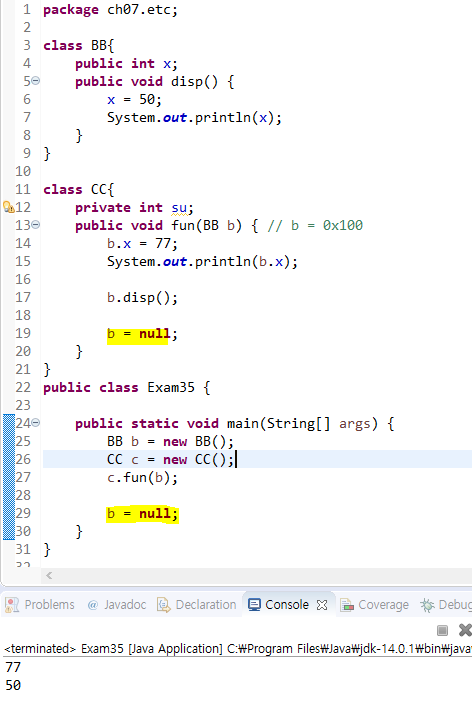Click the Javadoc @ icon
The image size is (472, 727).
click(x=93, y=605)
